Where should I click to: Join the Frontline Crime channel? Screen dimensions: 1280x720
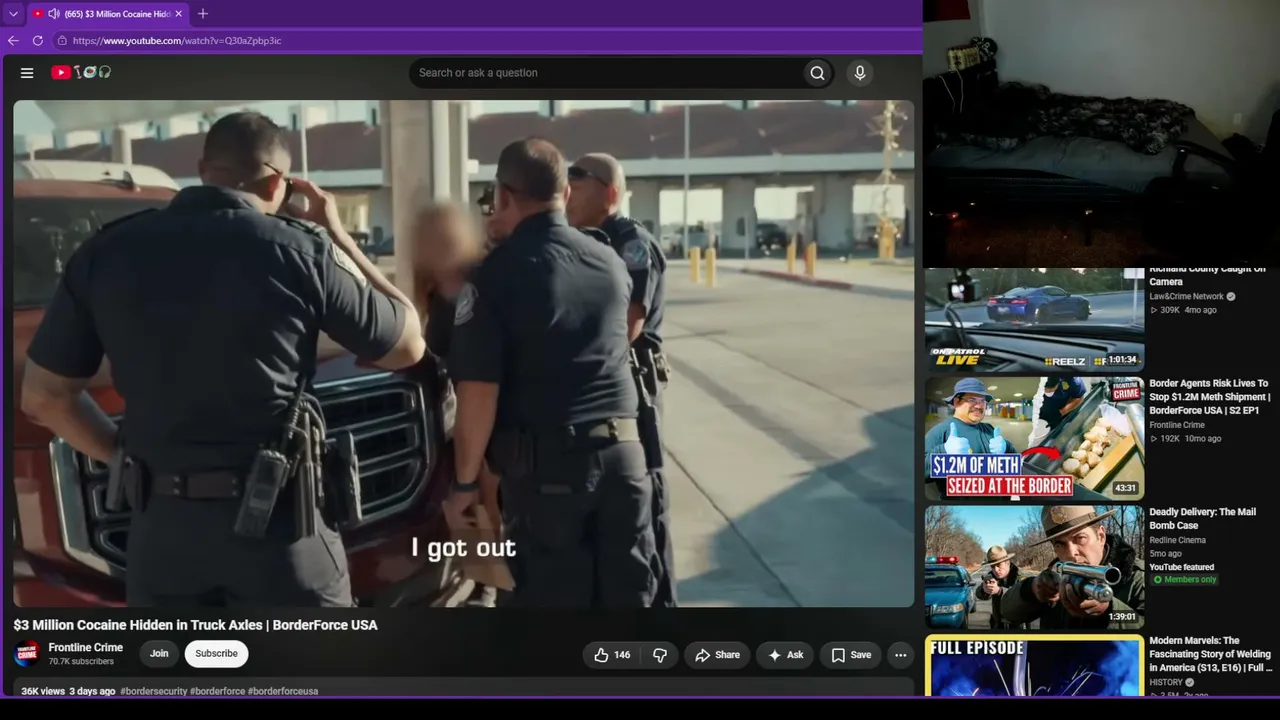[159, 654]
